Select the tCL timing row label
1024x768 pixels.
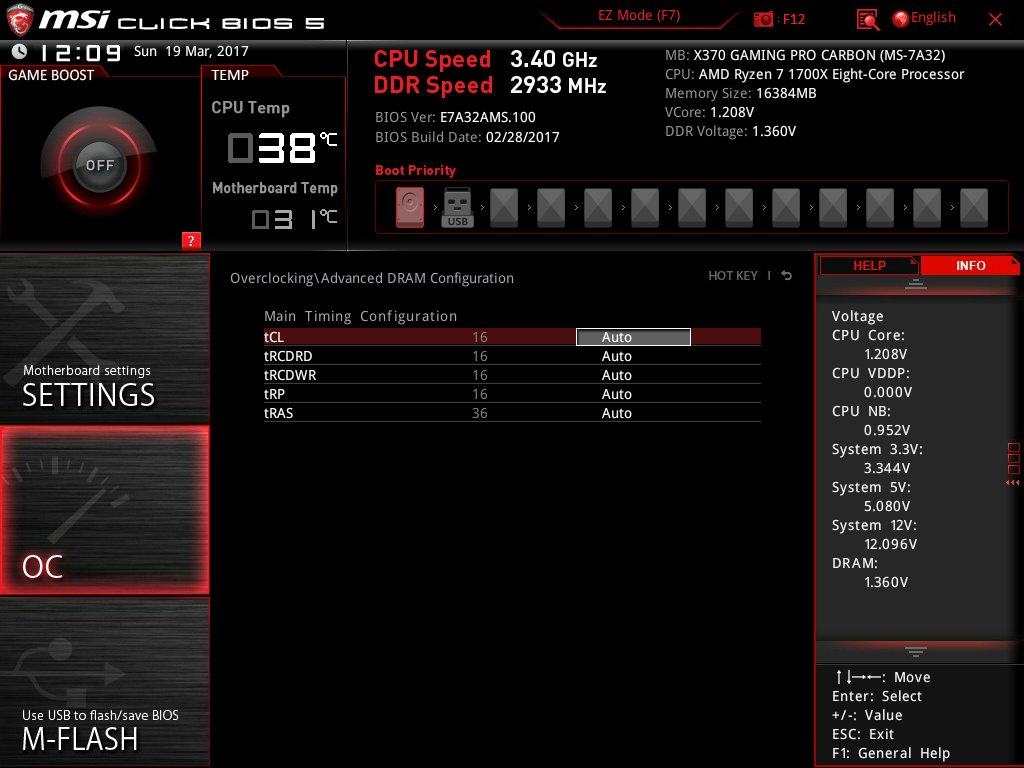(274, 337)
